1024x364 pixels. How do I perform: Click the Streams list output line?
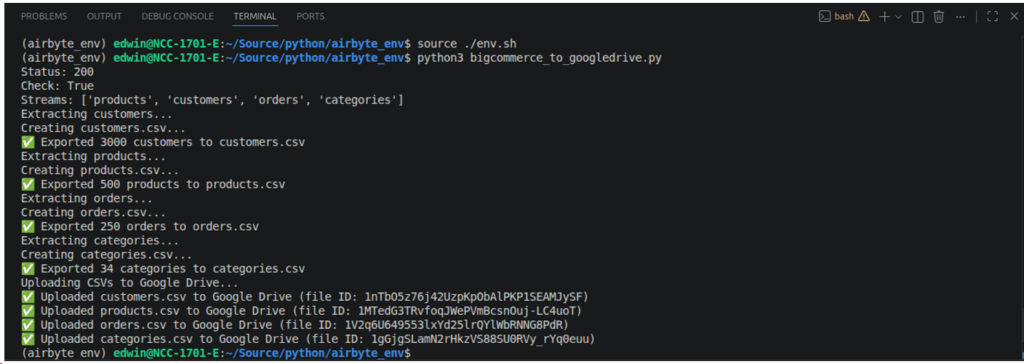tap(212, 100)
